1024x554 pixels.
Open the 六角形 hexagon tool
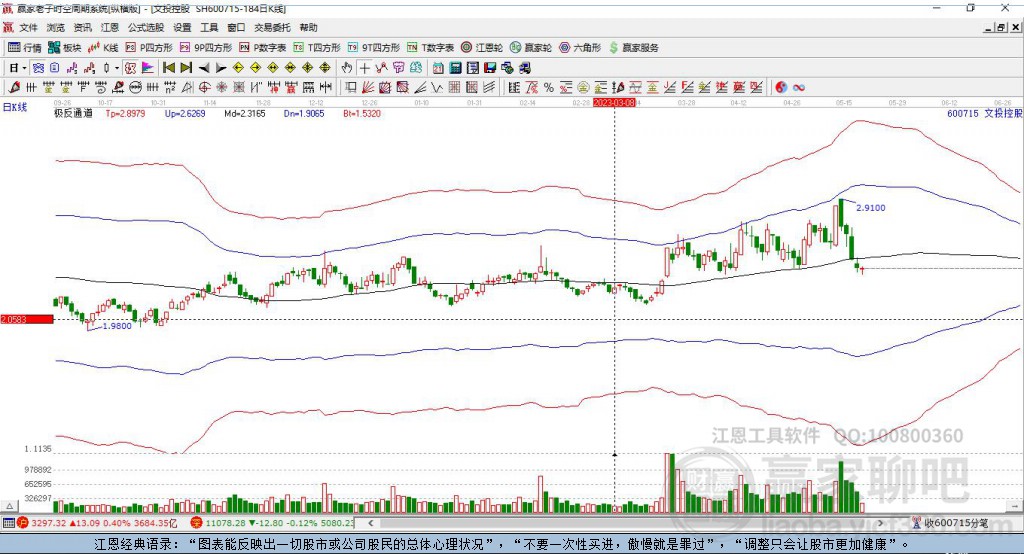pos(580,48)
